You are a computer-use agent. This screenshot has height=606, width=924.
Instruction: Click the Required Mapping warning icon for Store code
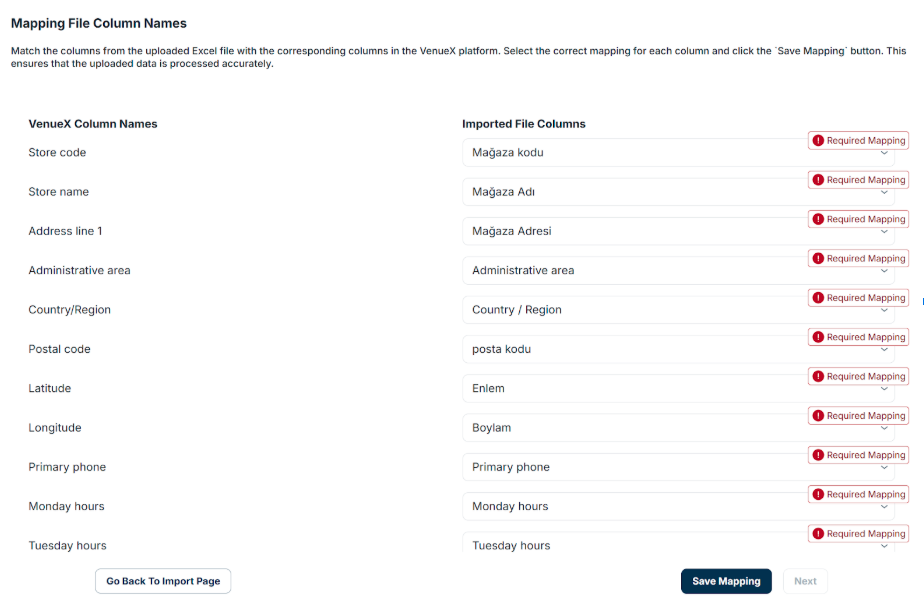[x=818, y=140]
